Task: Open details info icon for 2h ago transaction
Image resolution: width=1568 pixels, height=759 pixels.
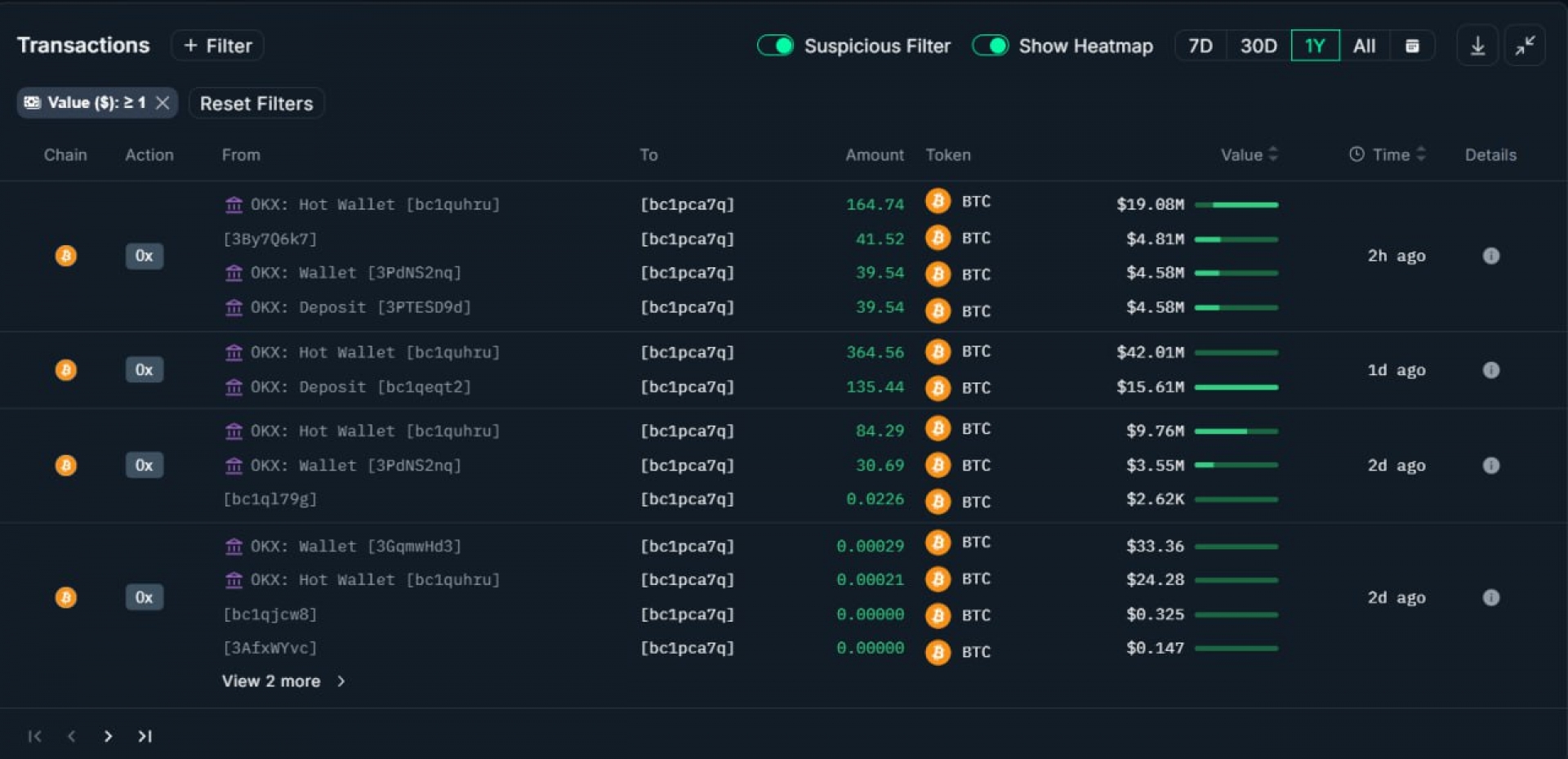Action: click(1490, 256)
